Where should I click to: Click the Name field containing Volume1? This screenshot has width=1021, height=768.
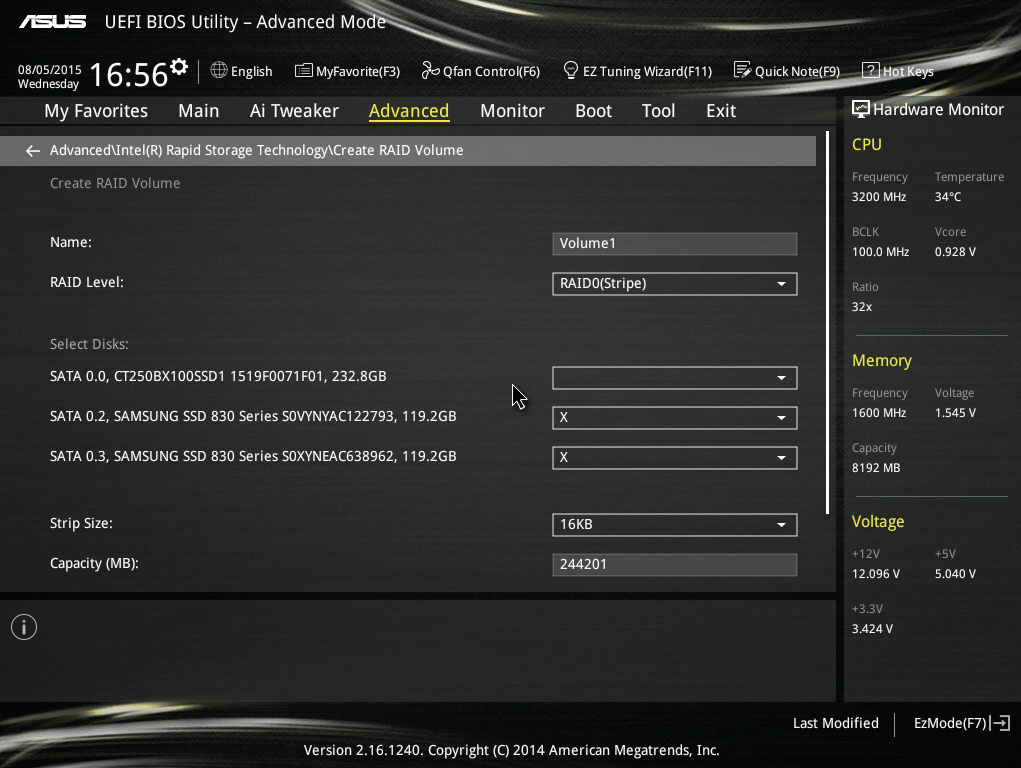[675, 244]
